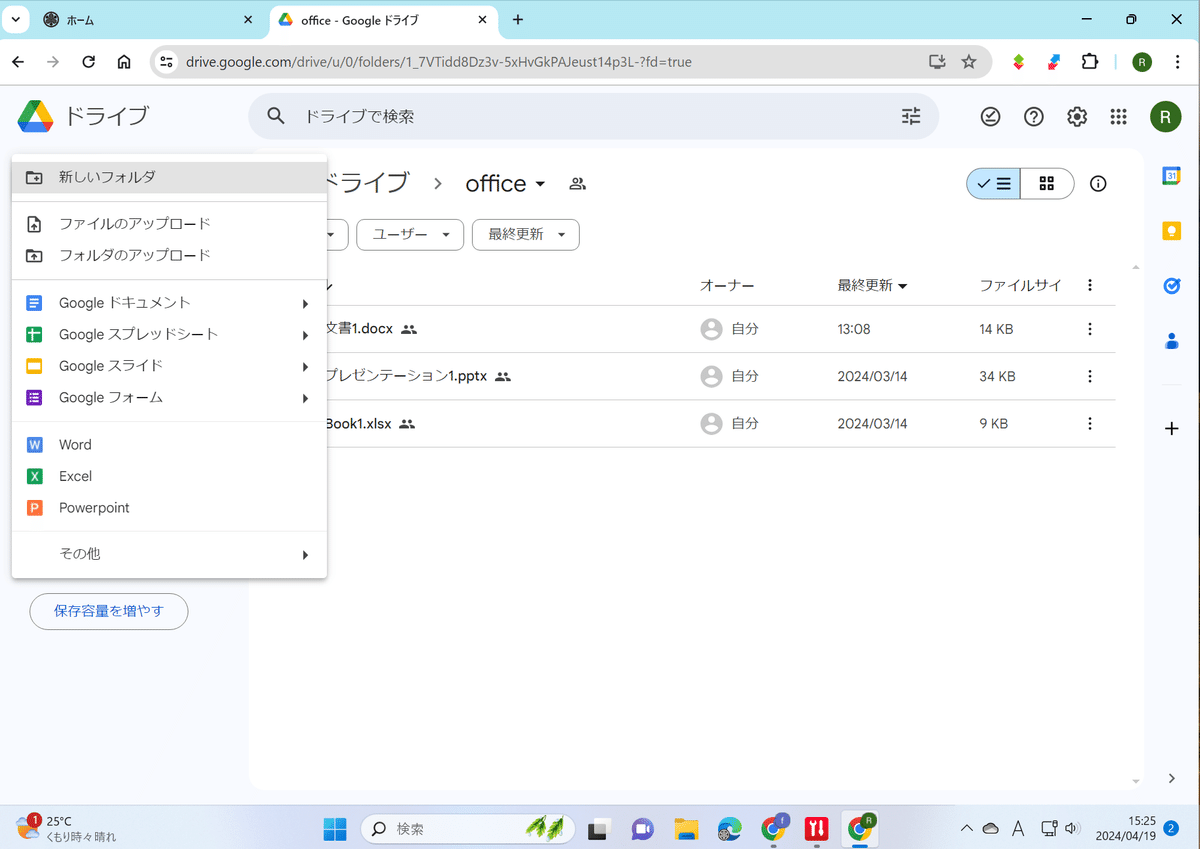Viewport: 1200px width, 849px height.
Task: Bookmark this page with the star icon
Action: [x=969, y=62]
